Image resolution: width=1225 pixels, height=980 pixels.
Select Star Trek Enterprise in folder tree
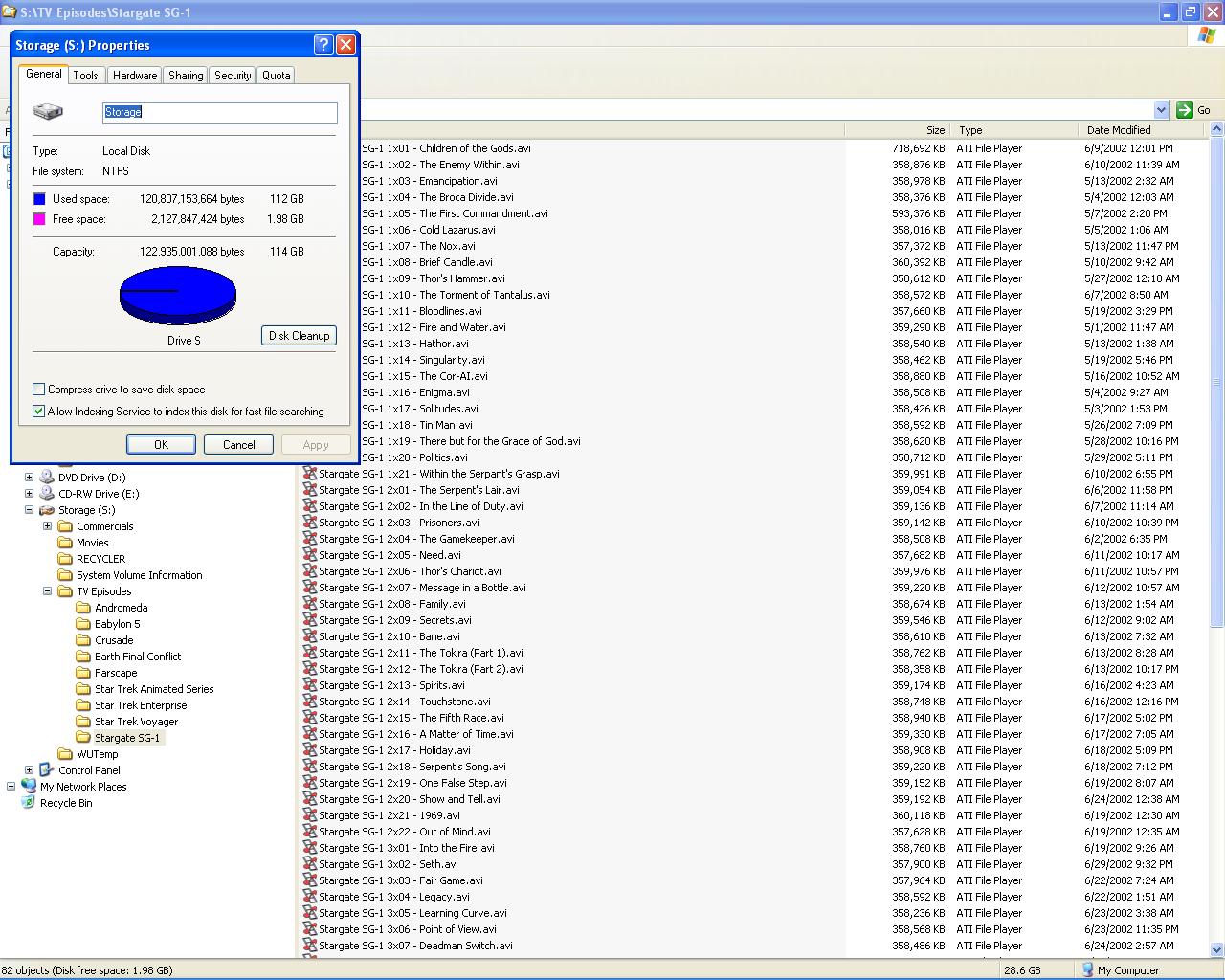tap(141, 704)
